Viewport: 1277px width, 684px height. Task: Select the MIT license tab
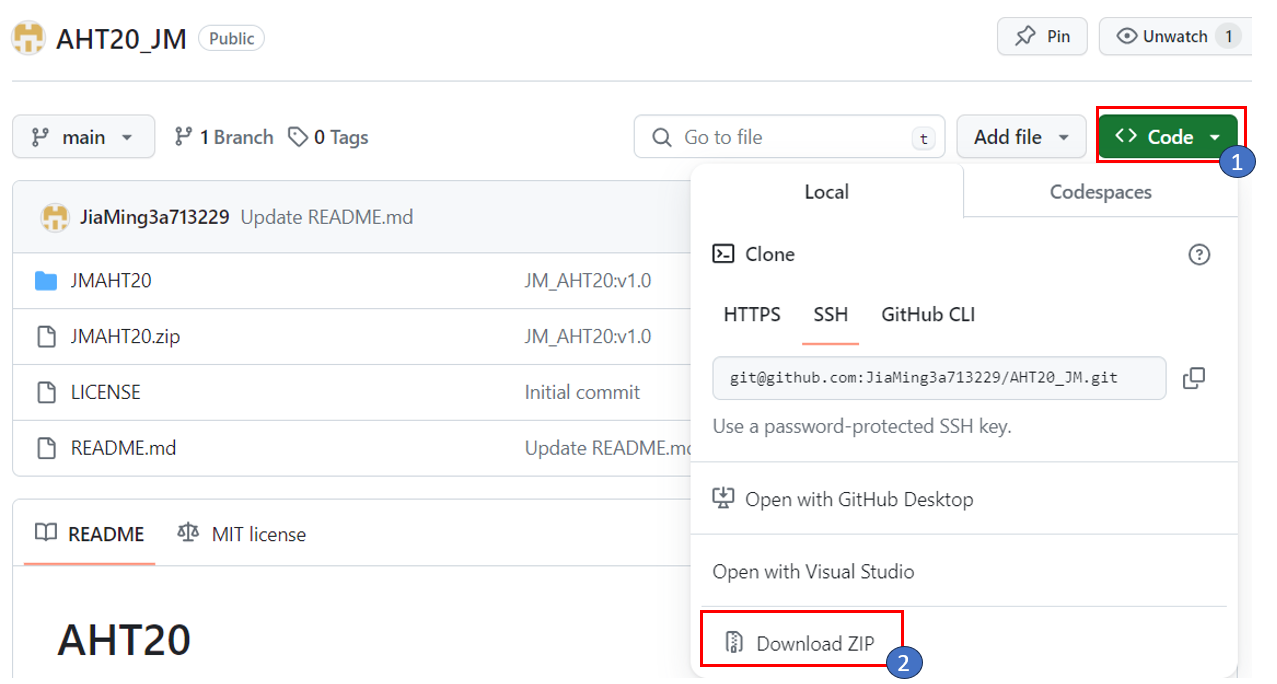coord(241,534)
